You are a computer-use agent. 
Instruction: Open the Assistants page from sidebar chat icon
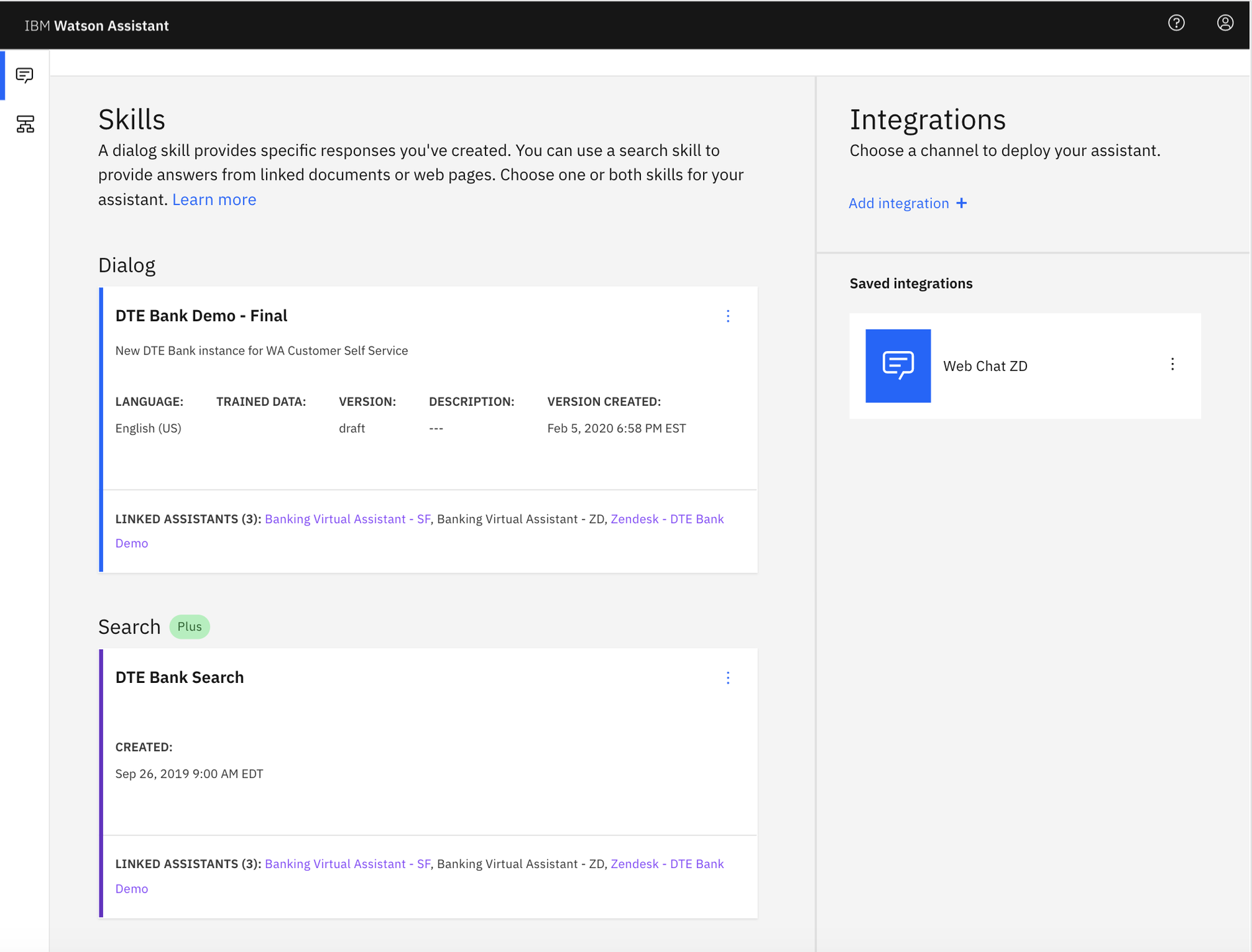click(24, 75)
